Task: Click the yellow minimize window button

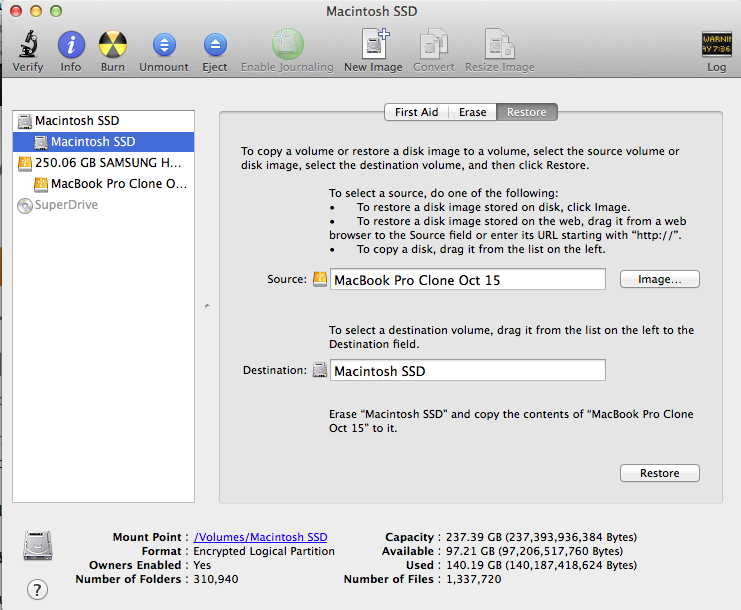Action: pos(36,11)
